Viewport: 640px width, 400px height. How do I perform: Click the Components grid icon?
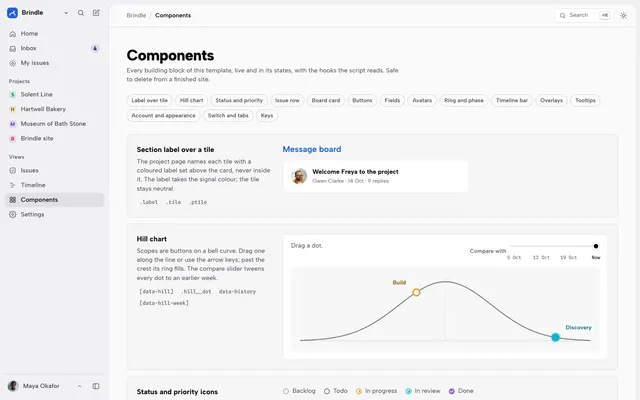click(13, 200)
